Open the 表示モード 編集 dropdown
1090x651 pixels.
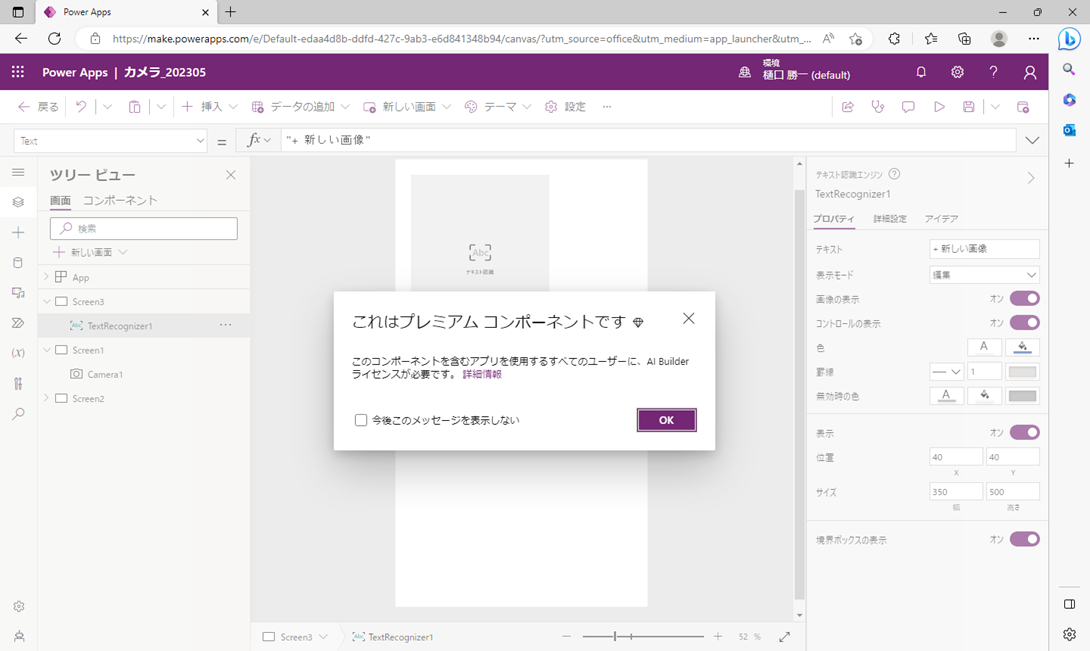(984, 275)
